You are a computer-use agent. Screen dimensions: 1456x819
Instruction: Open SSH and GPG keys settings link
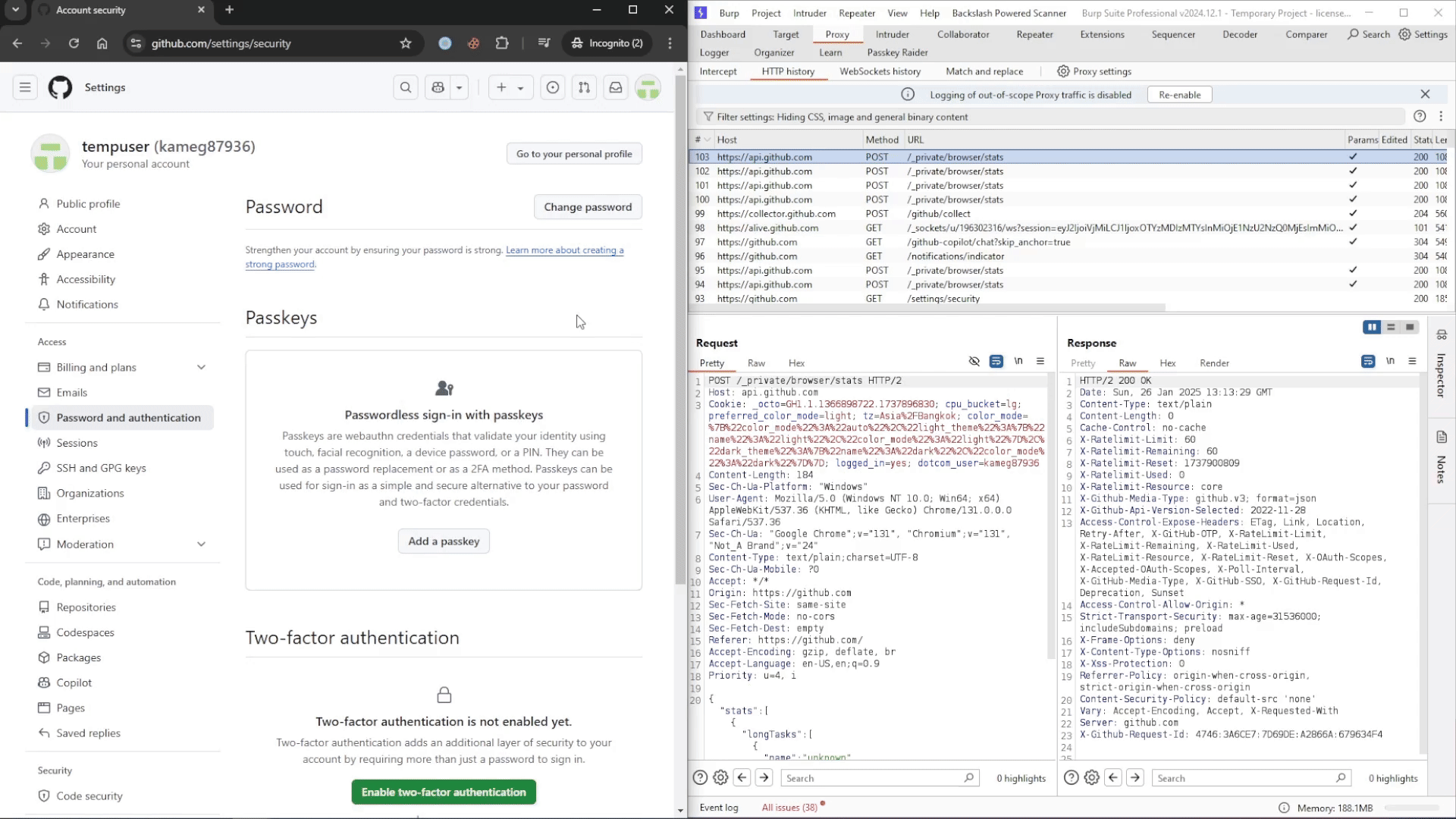coord(101,468)
